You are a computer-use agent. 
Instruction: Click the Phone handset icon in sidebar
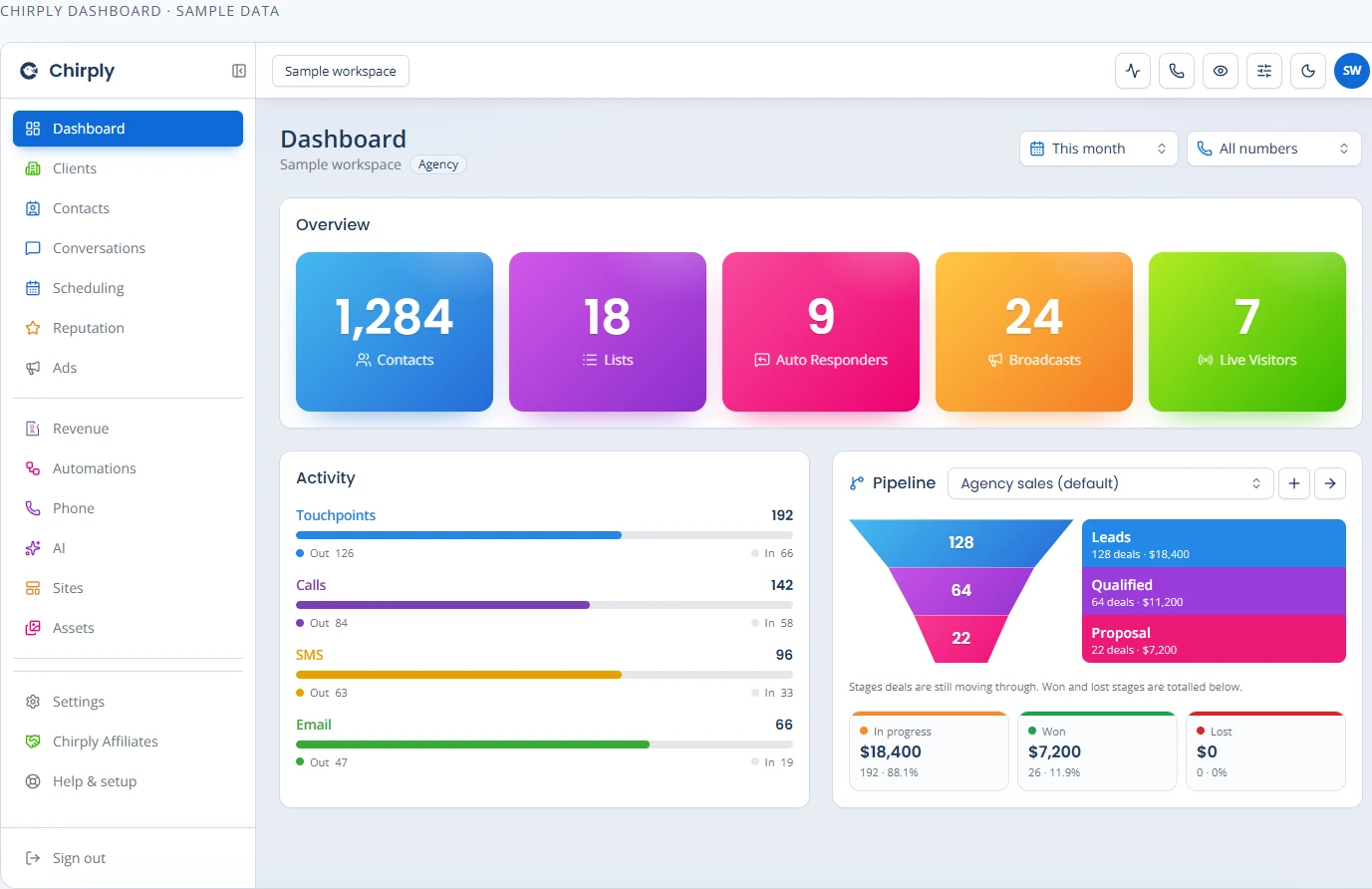click(x=33, y=508)
